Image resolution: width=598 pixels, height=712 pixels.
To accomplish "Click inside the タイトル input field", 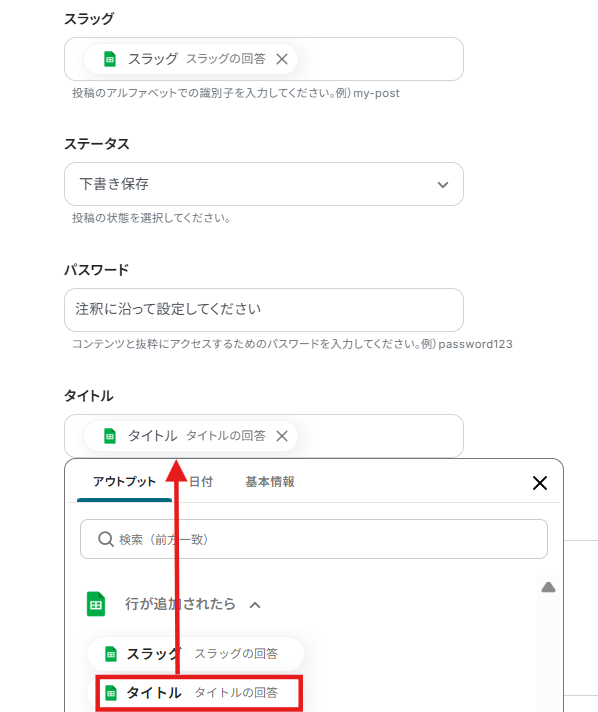I will 264,436.
